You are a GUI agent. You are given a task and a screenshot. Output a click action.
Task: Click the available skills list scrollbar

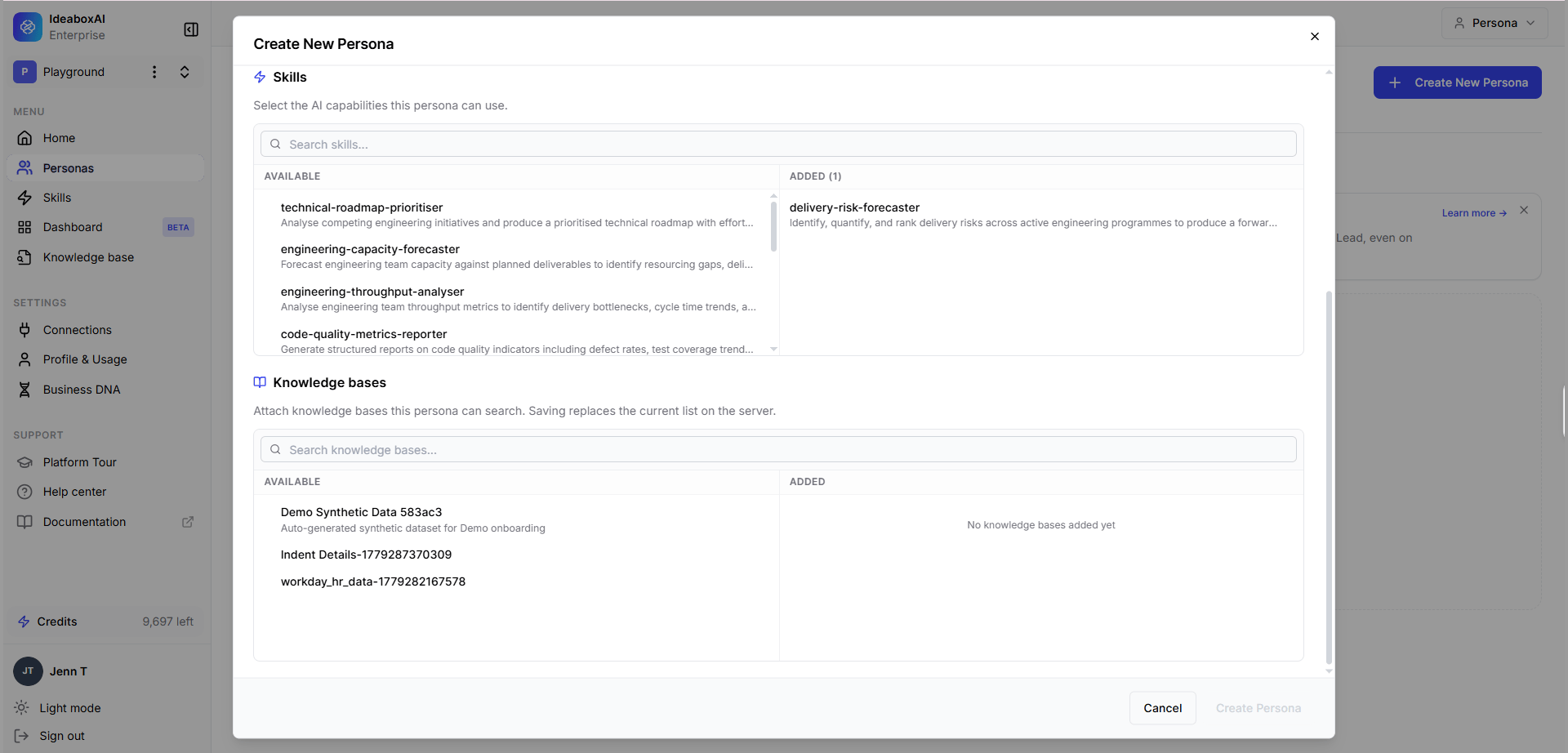pyautogui.click(x=773, y=226)
